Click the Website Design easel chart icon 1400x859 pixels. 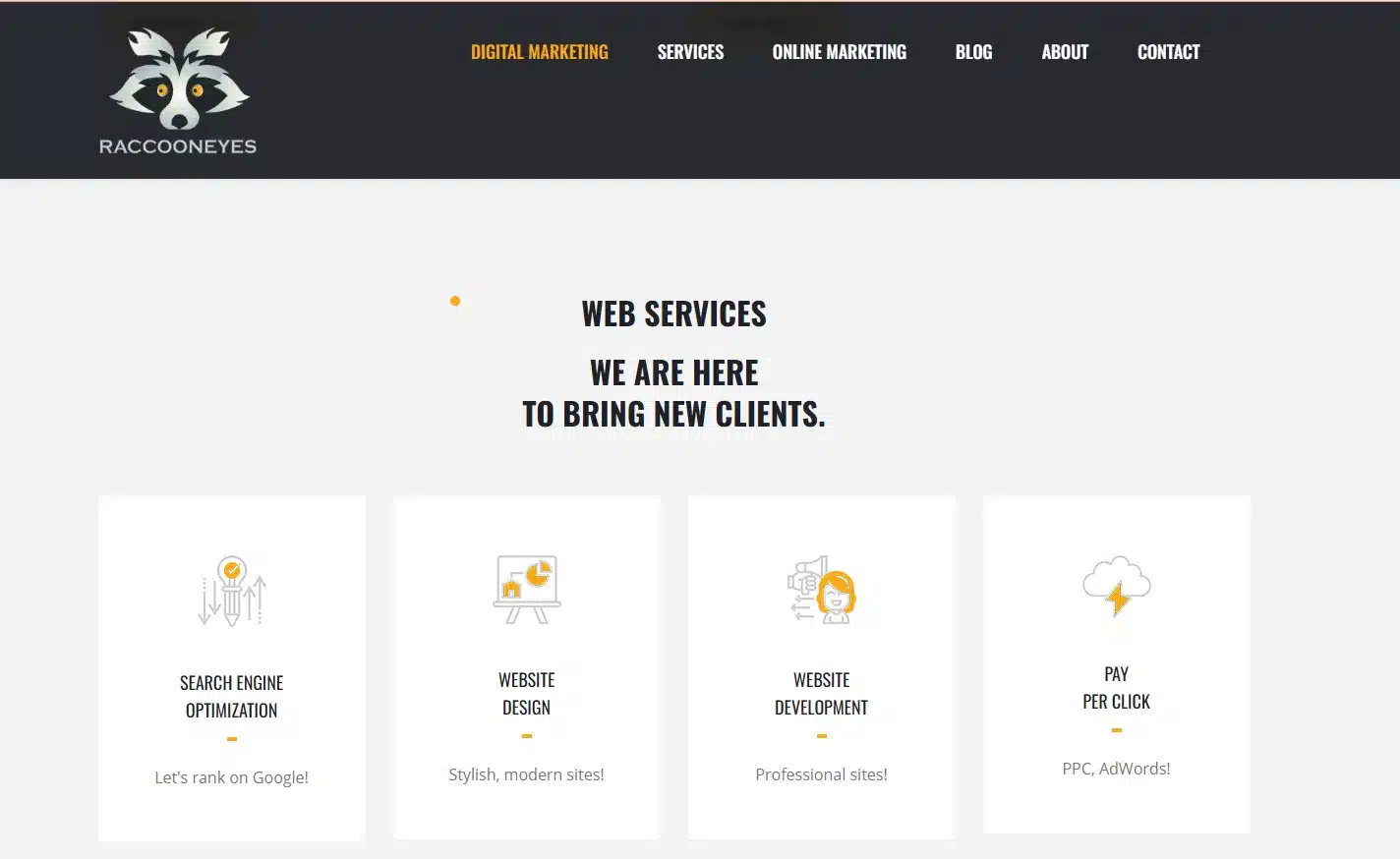coord(527,589)
